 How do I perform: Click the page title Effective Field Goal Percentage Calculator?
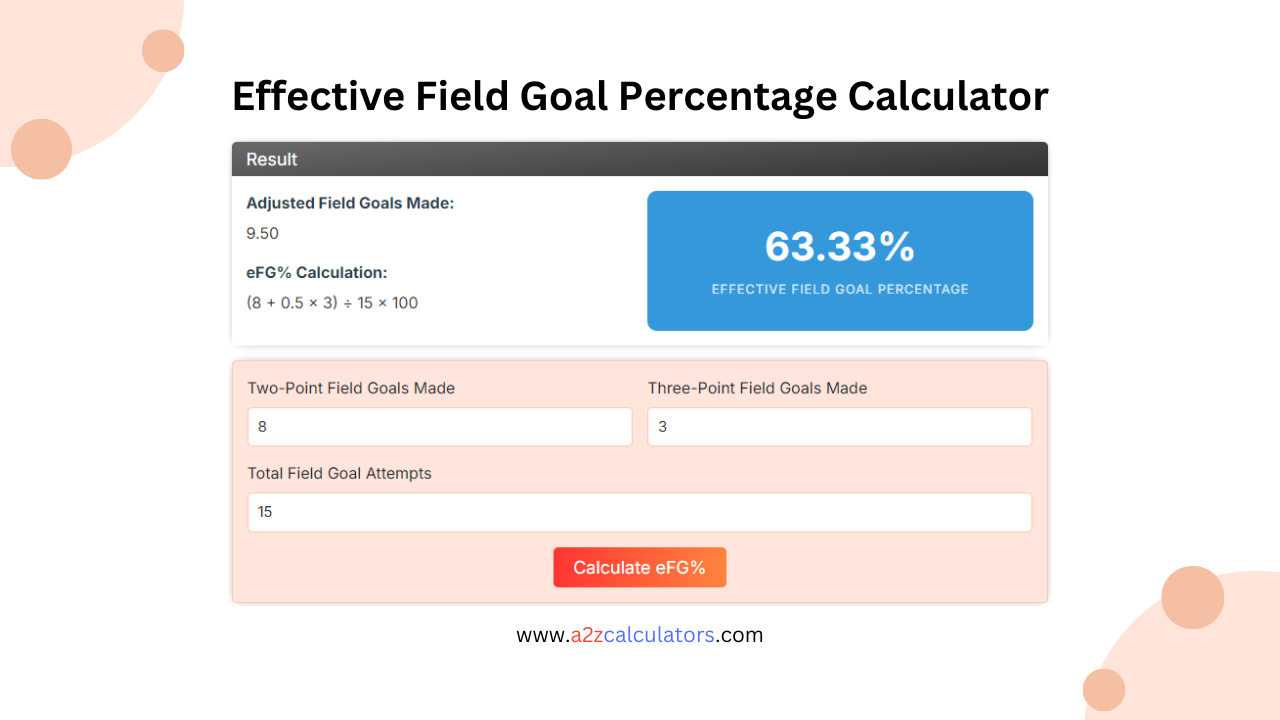639,96
